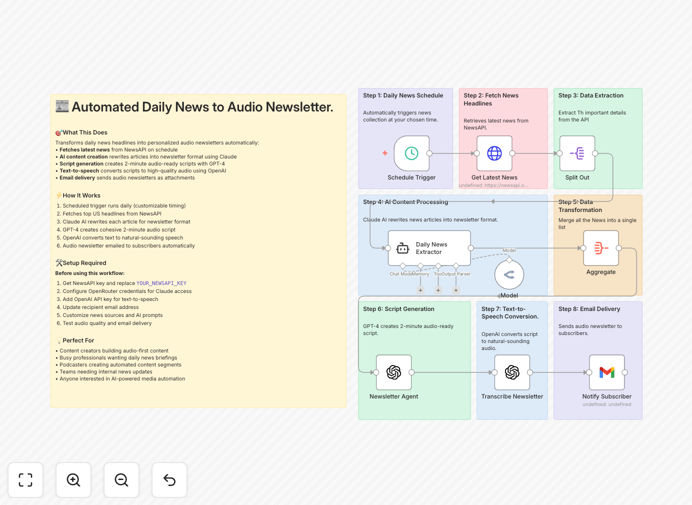Click 'Sends audio newsletter to subscribers.' description
Image resolution: width=692 pixels, height=505 pixels.
[590, 330]
